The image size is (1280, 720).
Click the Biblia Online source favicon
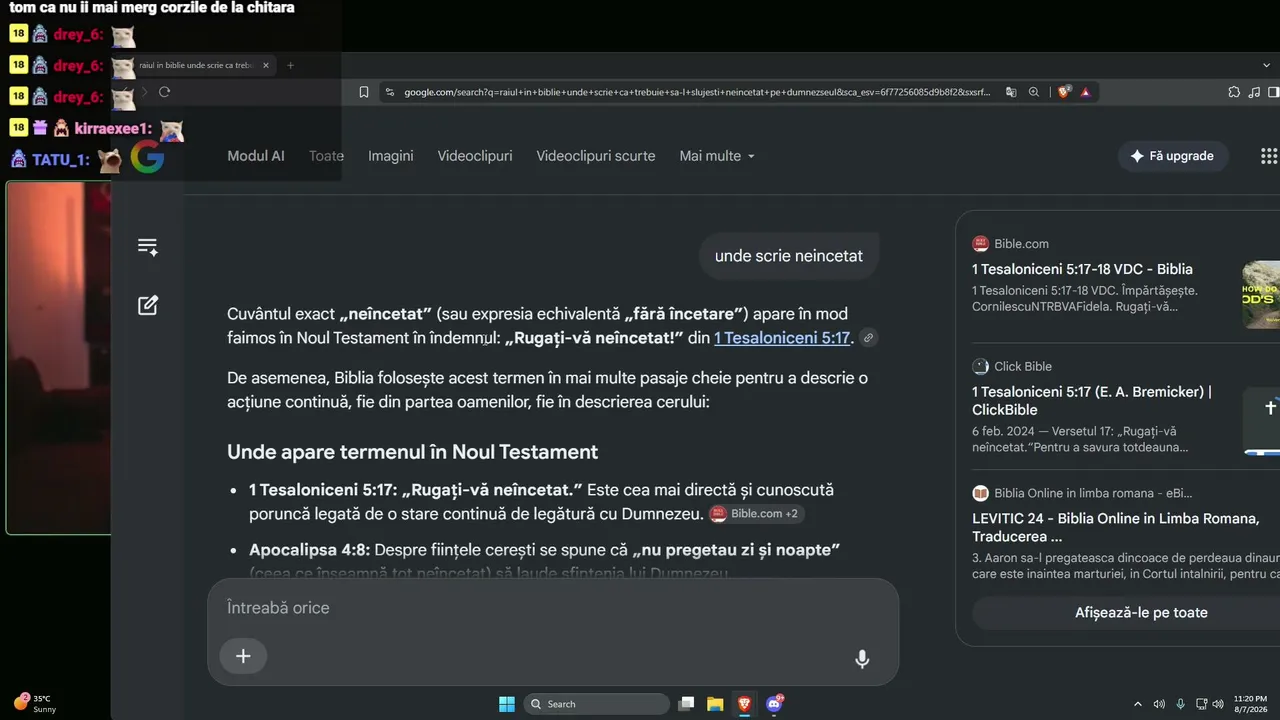coord(980,493)
